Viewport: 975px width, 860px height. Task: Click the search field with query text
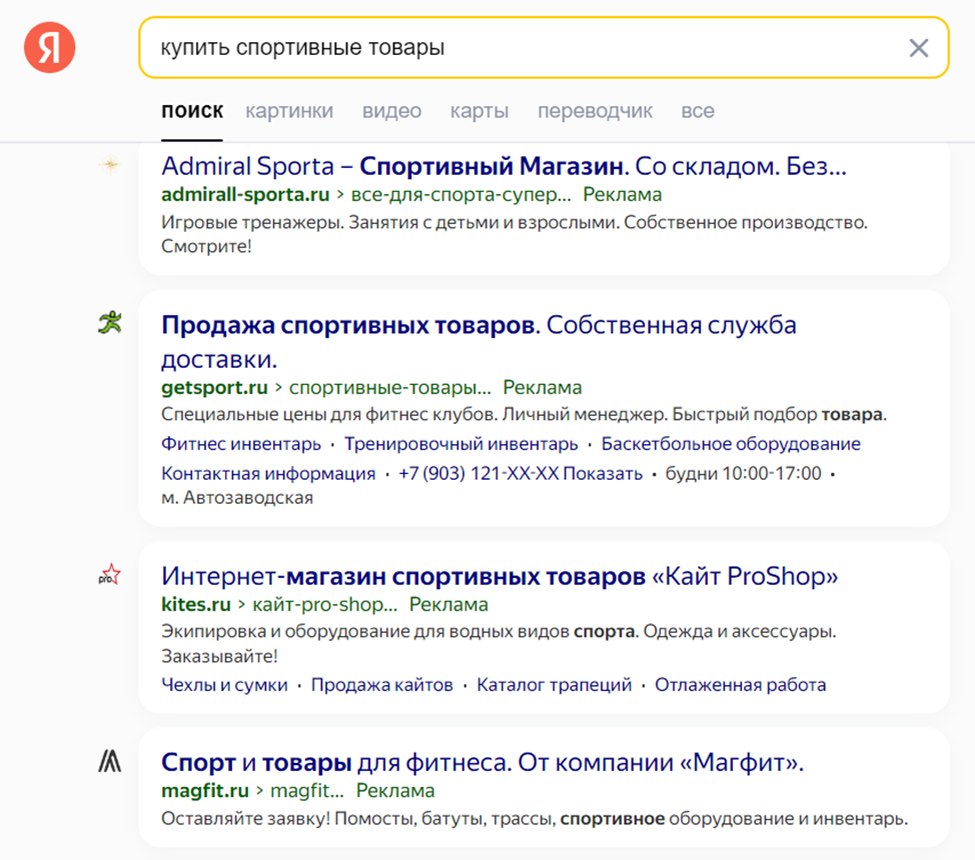pos(543,47)
